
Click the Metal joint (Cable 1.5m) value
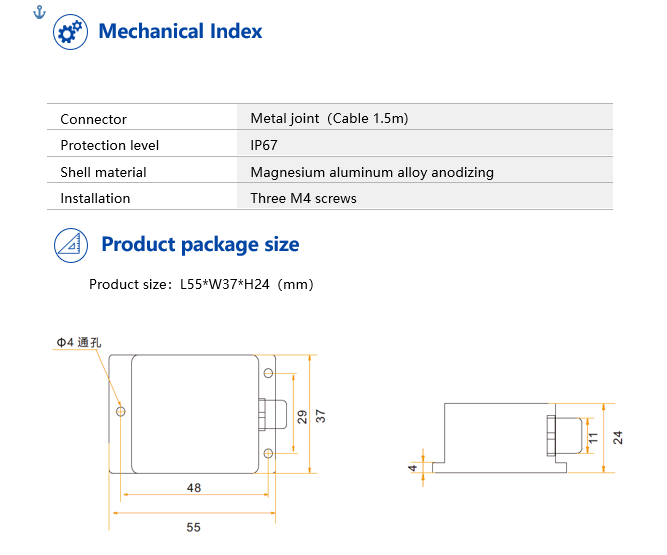tap(329, 119)
